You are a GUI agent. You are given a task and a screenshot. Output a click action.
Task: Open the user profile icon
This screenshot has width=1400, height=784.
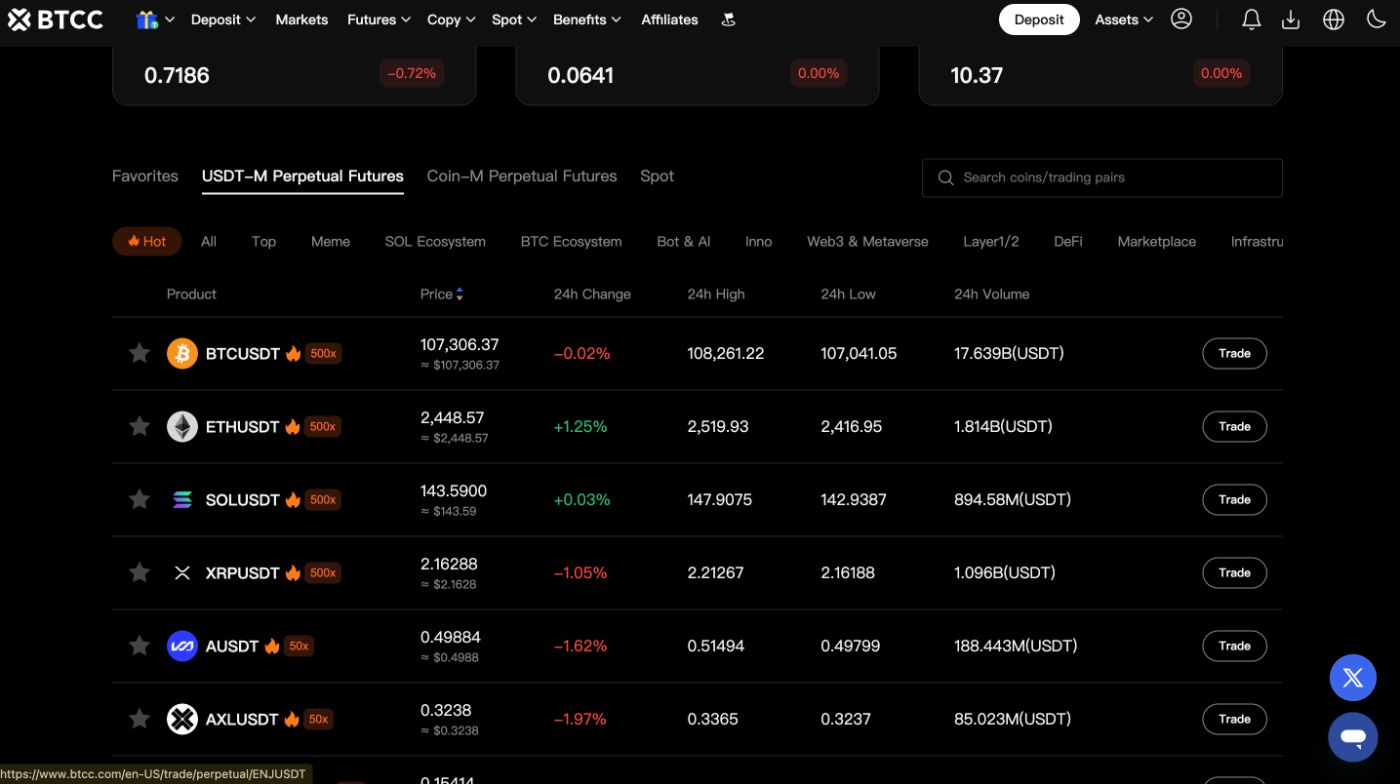1181,19
